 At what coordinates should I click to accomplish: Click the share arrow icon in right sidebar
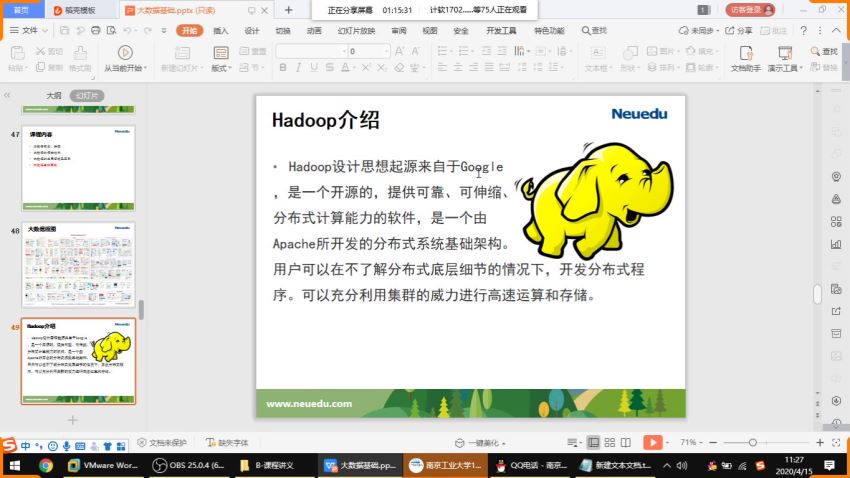click(x=836, y=311)
